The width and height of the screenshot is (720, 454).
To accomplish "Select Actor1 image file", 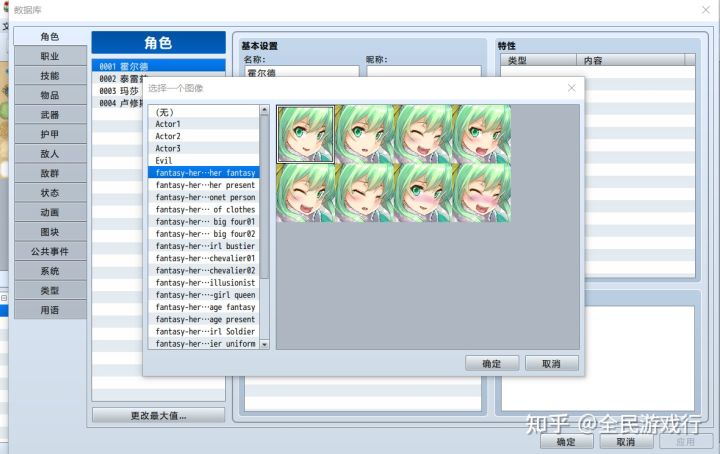I will pos(204,124).
